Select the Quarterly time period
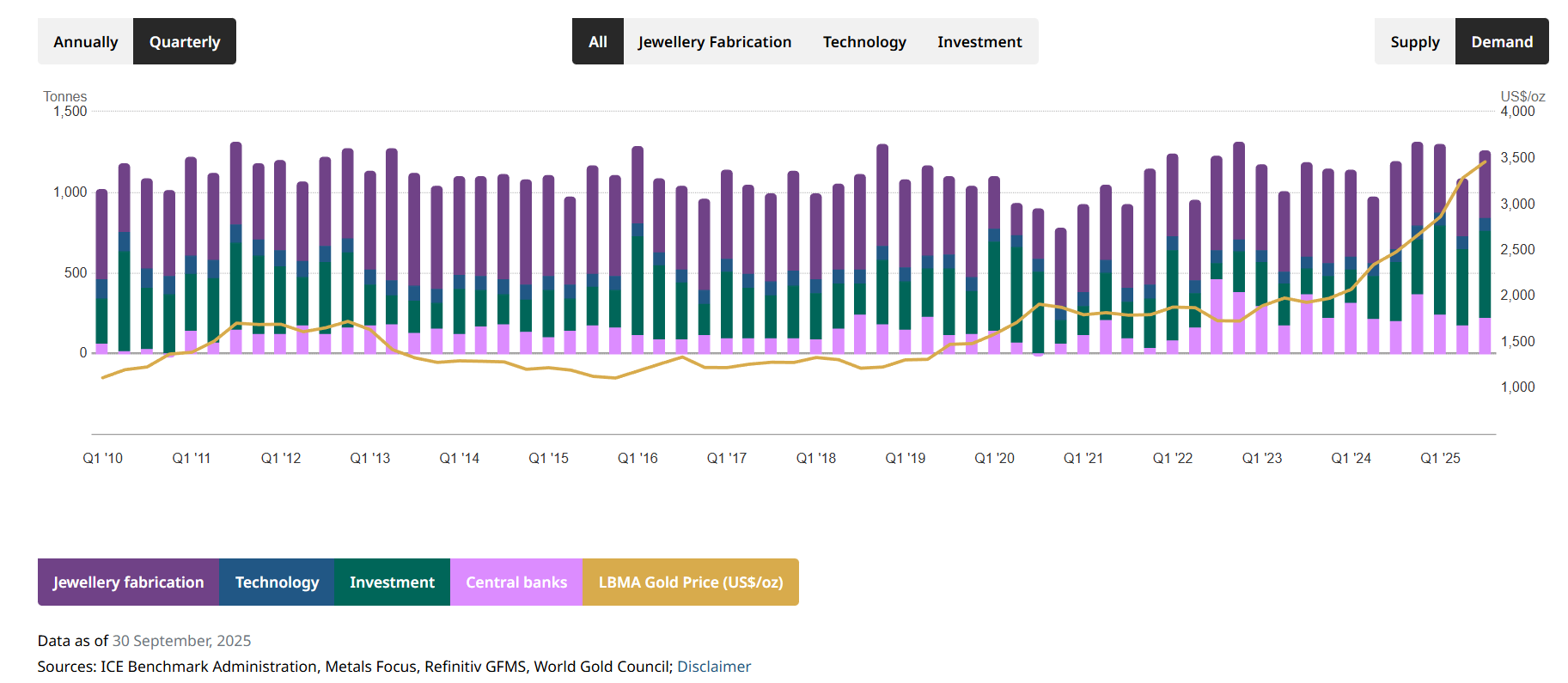This screenshot has width=1568, height=683. (x=185, y=41)
